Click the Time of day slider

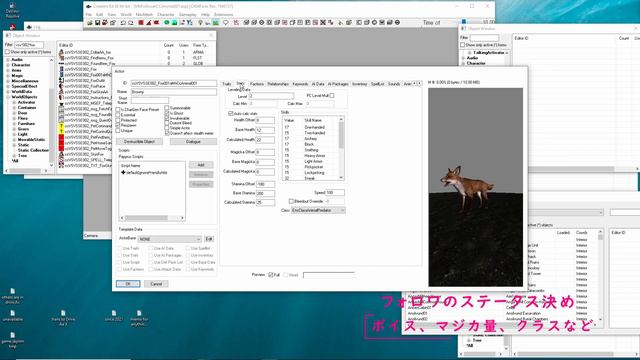coord(464,22)
